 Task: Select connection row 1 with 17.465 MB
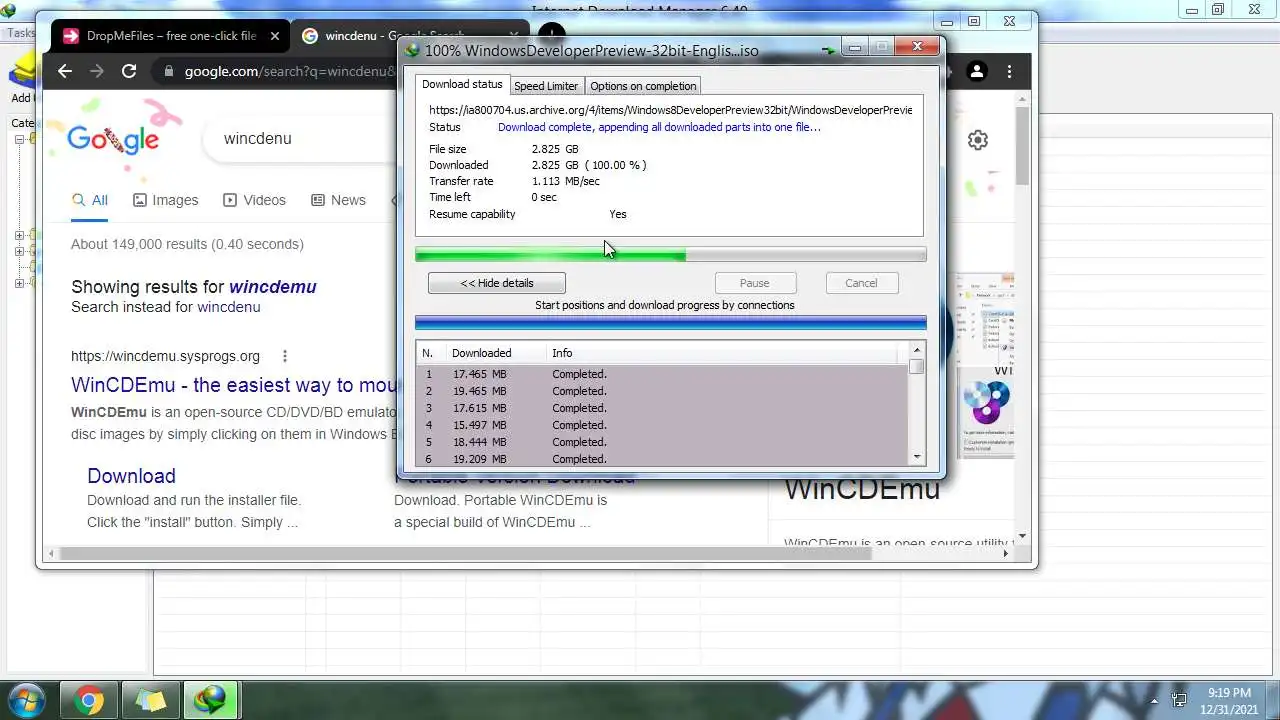[x=661, y=374]
